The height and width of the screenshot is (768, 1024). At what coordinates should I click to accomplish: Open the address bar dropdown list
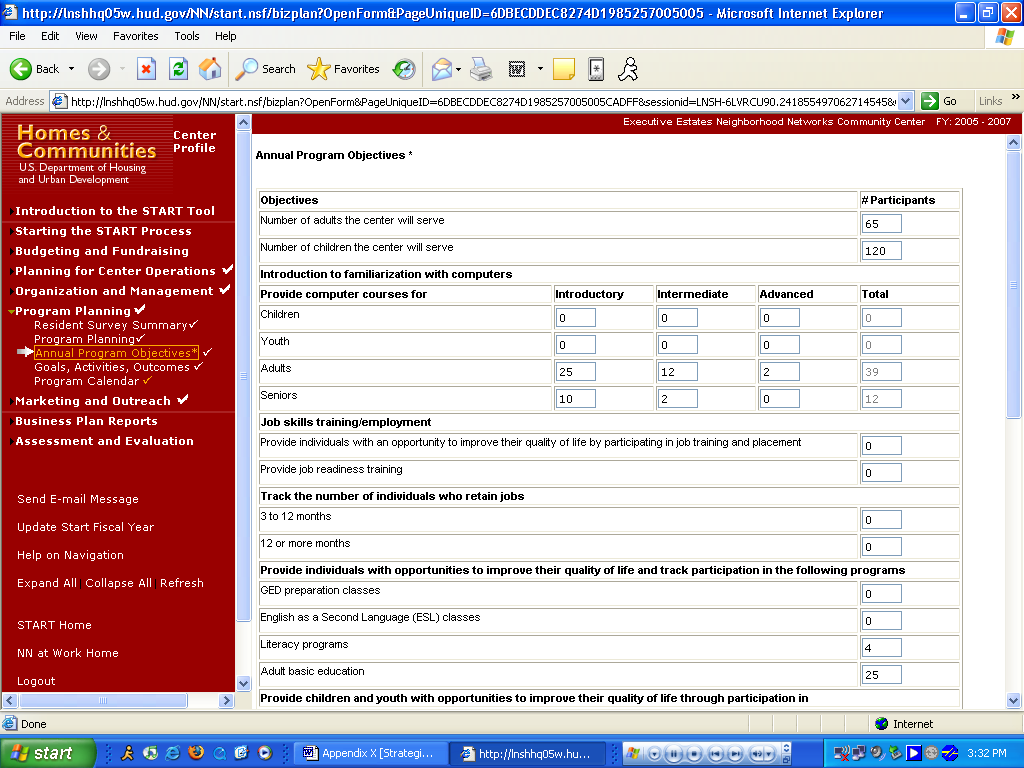905,101
